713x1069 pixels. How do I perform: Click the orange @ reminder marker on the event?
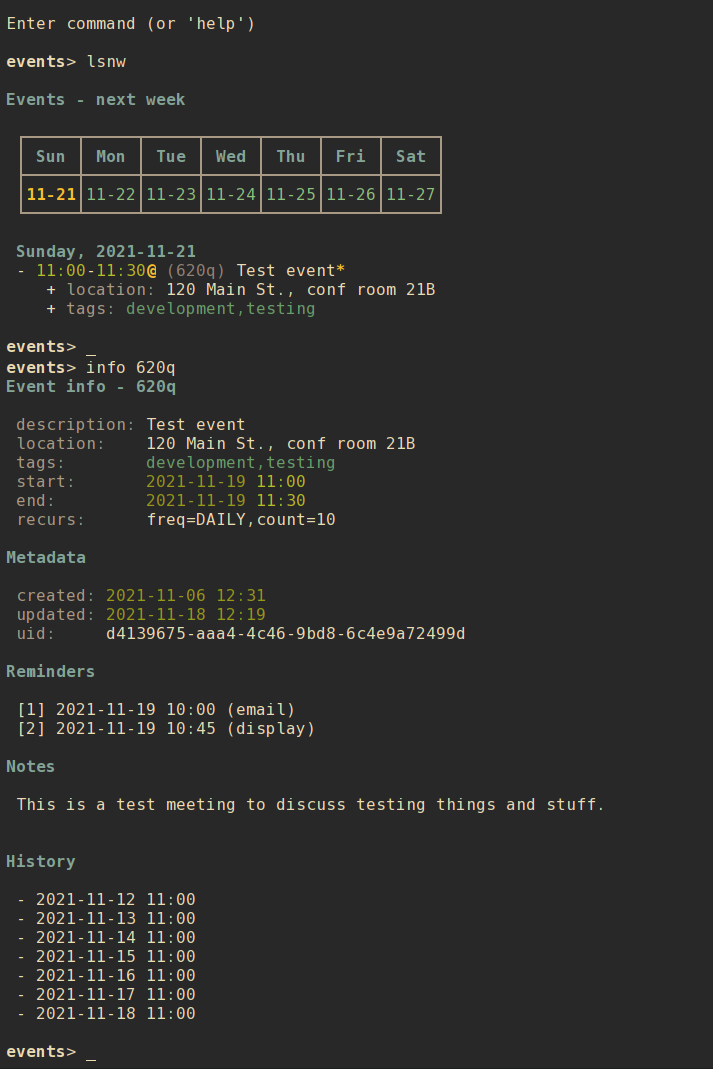point(151,271)
